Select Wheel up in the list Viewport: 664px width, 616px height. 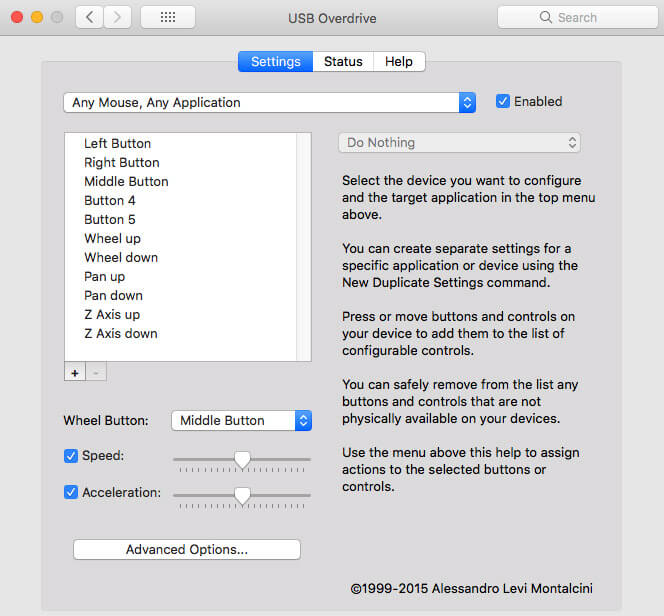181,239
